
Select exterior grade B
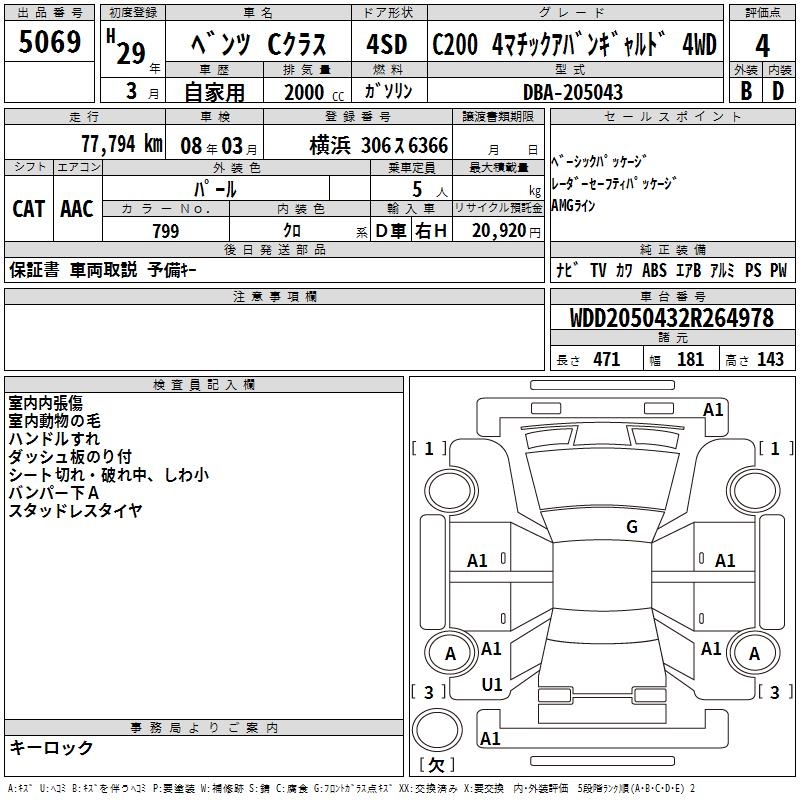click(x=746, y=91)
